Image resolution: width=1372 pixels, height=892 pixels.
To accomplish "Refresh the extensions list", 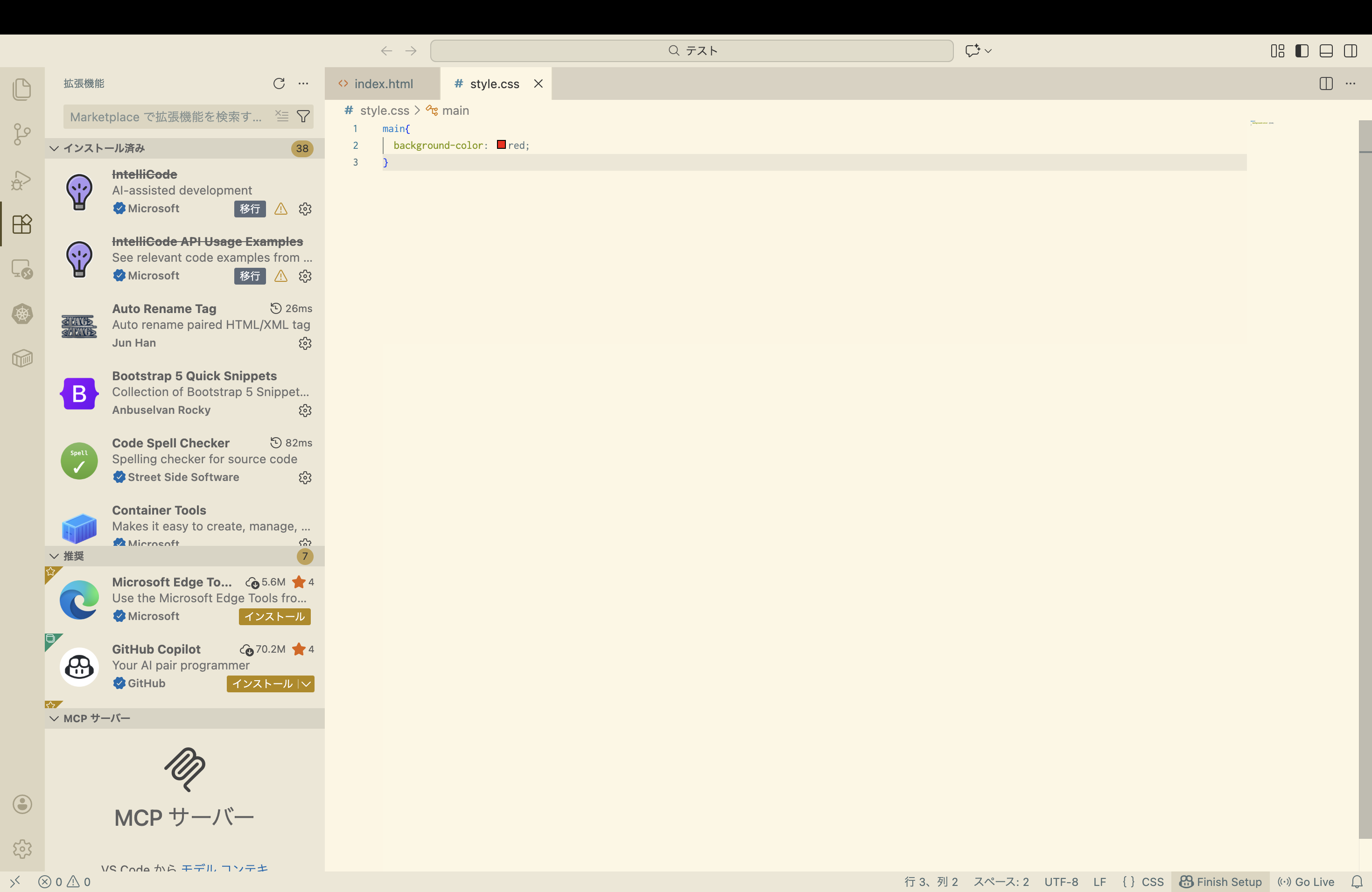I will pyautogui.click(x=279, y=84).
